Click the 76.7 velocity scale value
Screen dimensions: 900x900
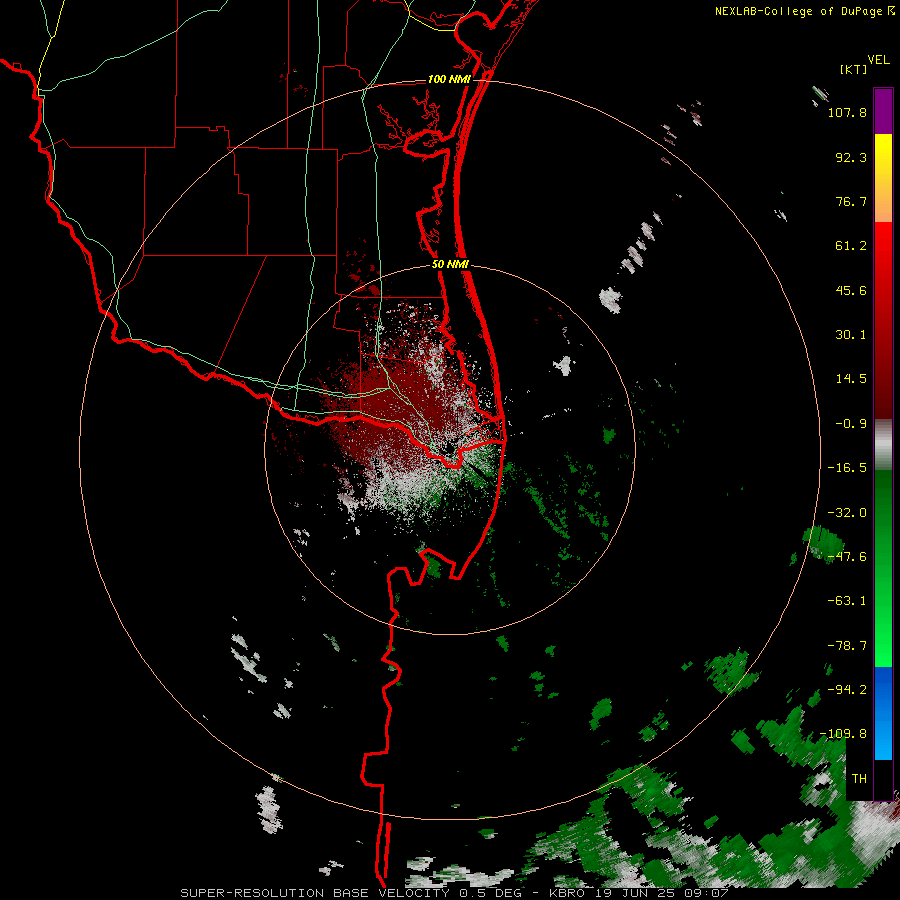pyautogui.click(x=851, y=201)
